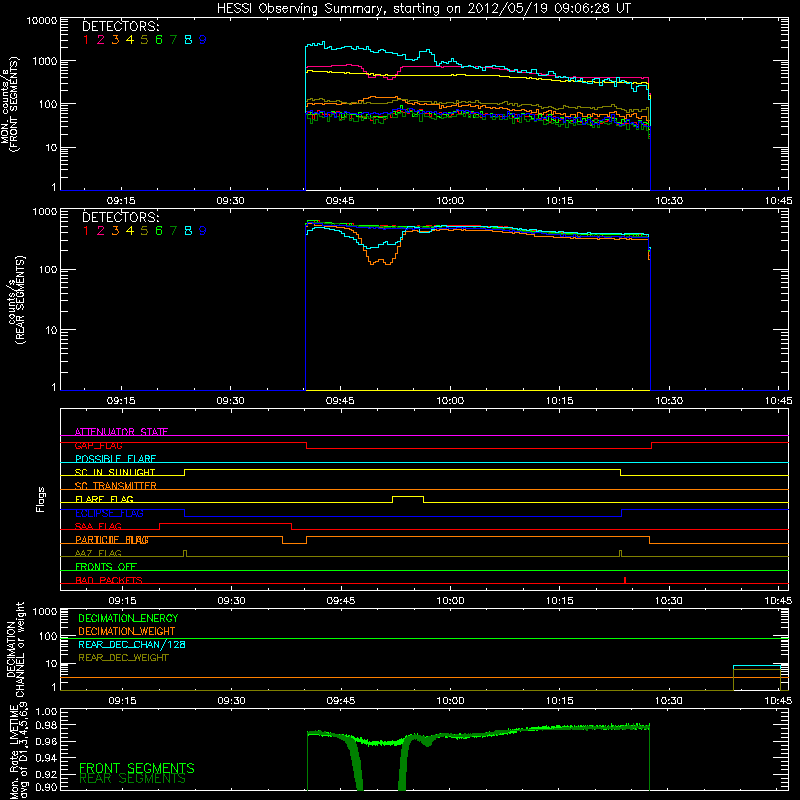Select red detector 1 in front segments legend
Image resolution: width=800 pixels, height=800 pixels.
86,40
